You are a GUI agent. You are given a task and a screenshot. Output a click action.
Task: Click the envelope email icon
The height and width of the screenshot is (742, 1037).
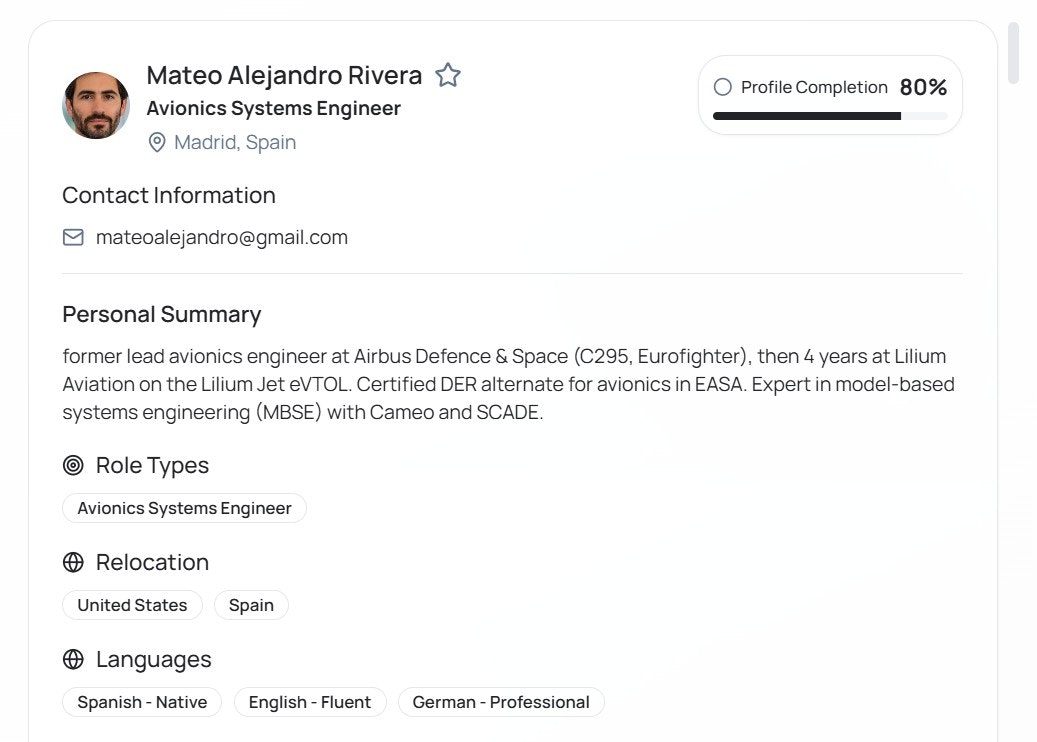(x=73, y=237)
